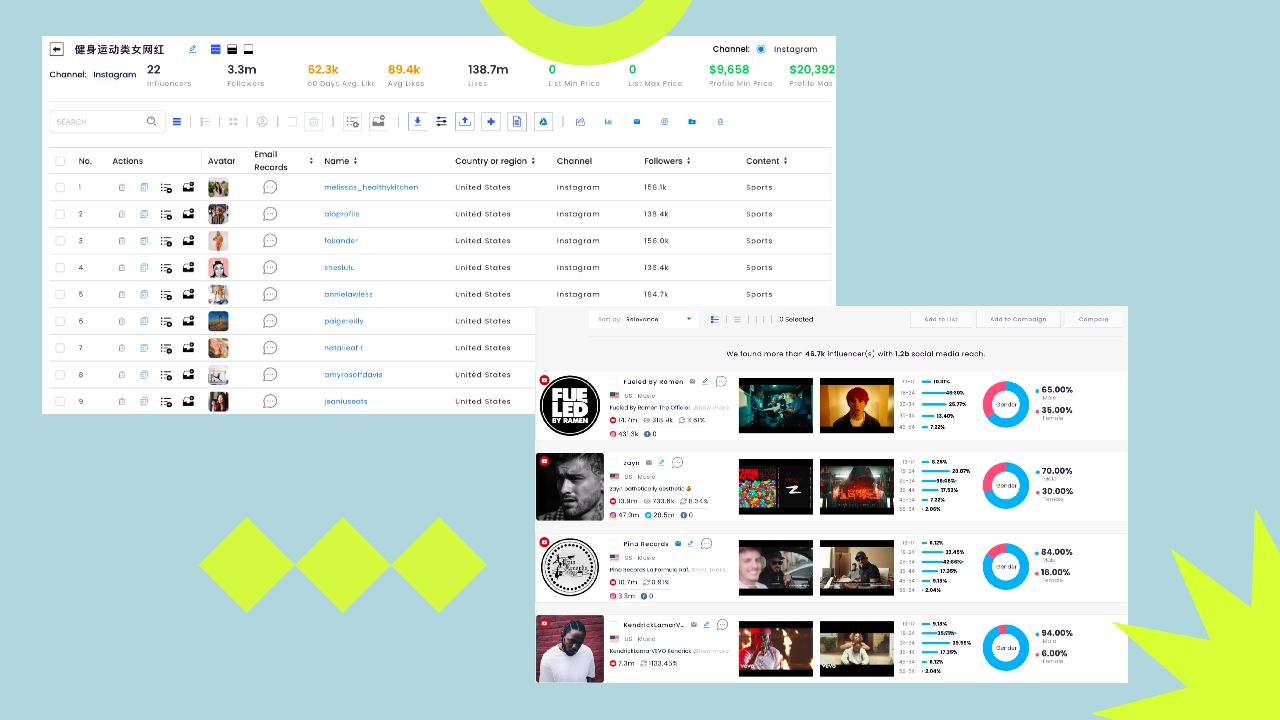The image size is (1280, 720).
Task: Click the blue trash toolbar icon
Action: (720, 122)
